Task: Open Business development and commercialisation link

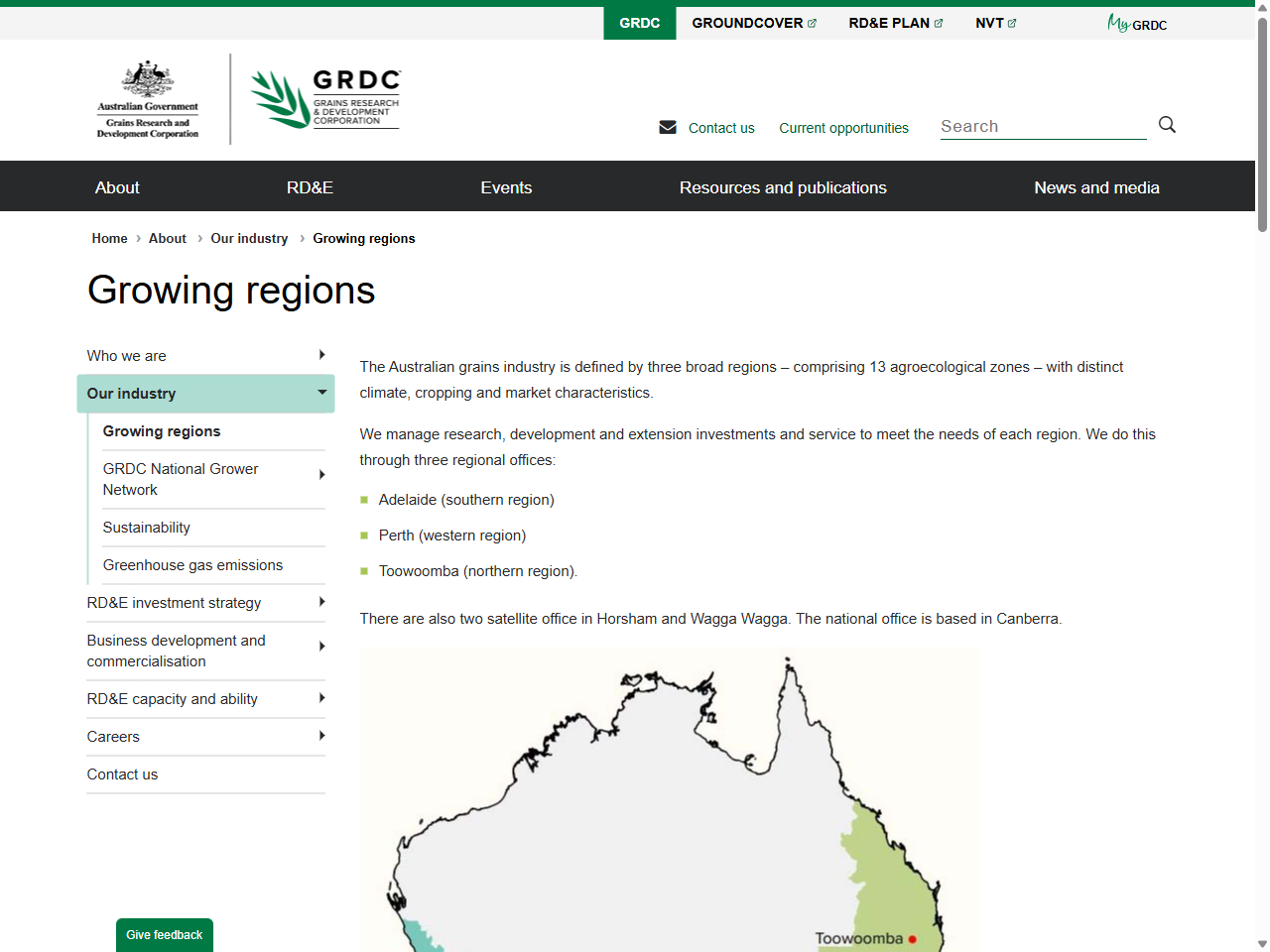Action: coord(176,651)
